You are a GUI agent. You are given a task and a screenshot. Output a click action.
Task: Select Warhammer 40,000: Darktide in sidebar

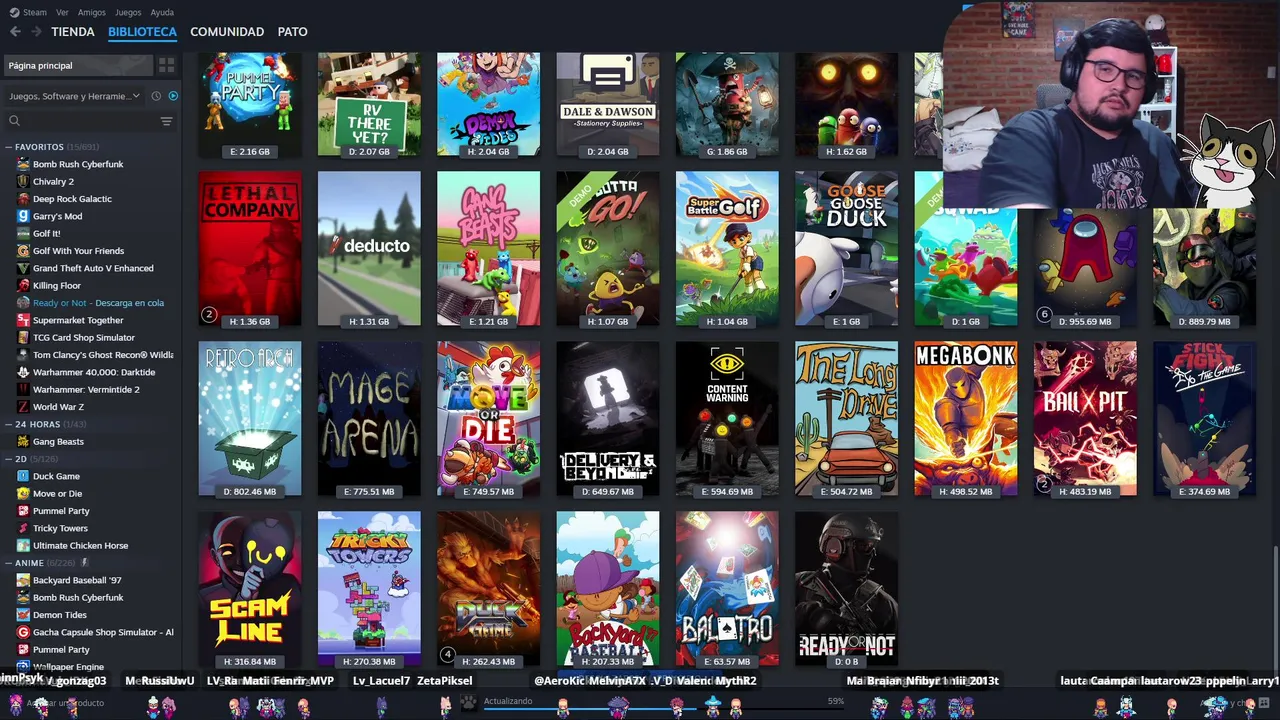(x=94, y=372)
